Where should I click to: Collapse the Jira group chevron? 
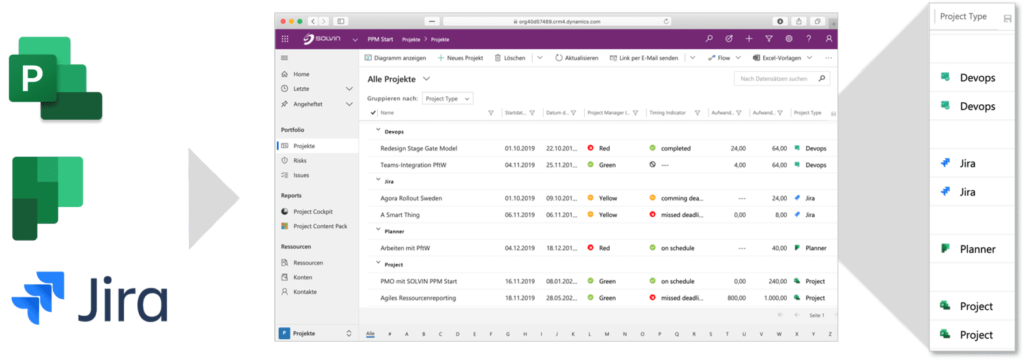[377, 180]
